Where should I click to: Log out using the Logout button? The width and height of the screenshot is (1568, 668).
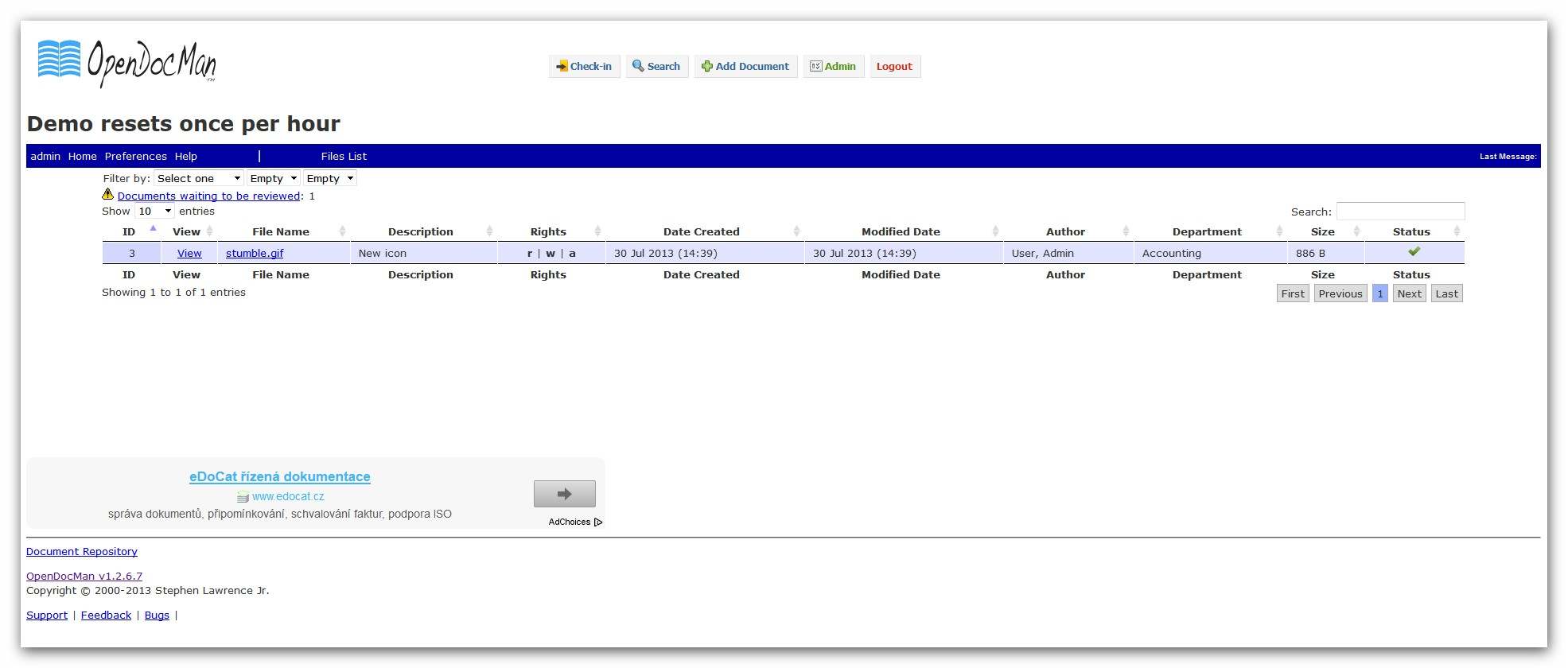pos(894,66)
